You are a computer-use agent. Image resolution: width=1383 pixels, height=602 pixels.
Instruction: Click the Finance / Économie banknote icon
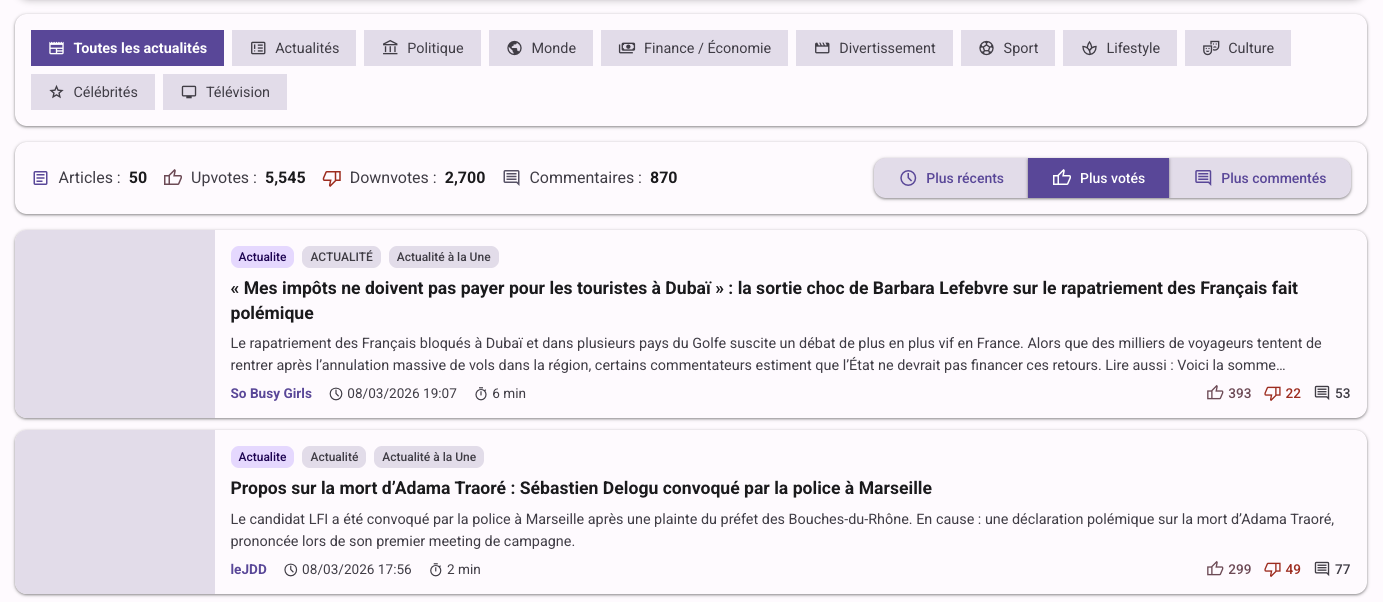click(x=626, y=47)
